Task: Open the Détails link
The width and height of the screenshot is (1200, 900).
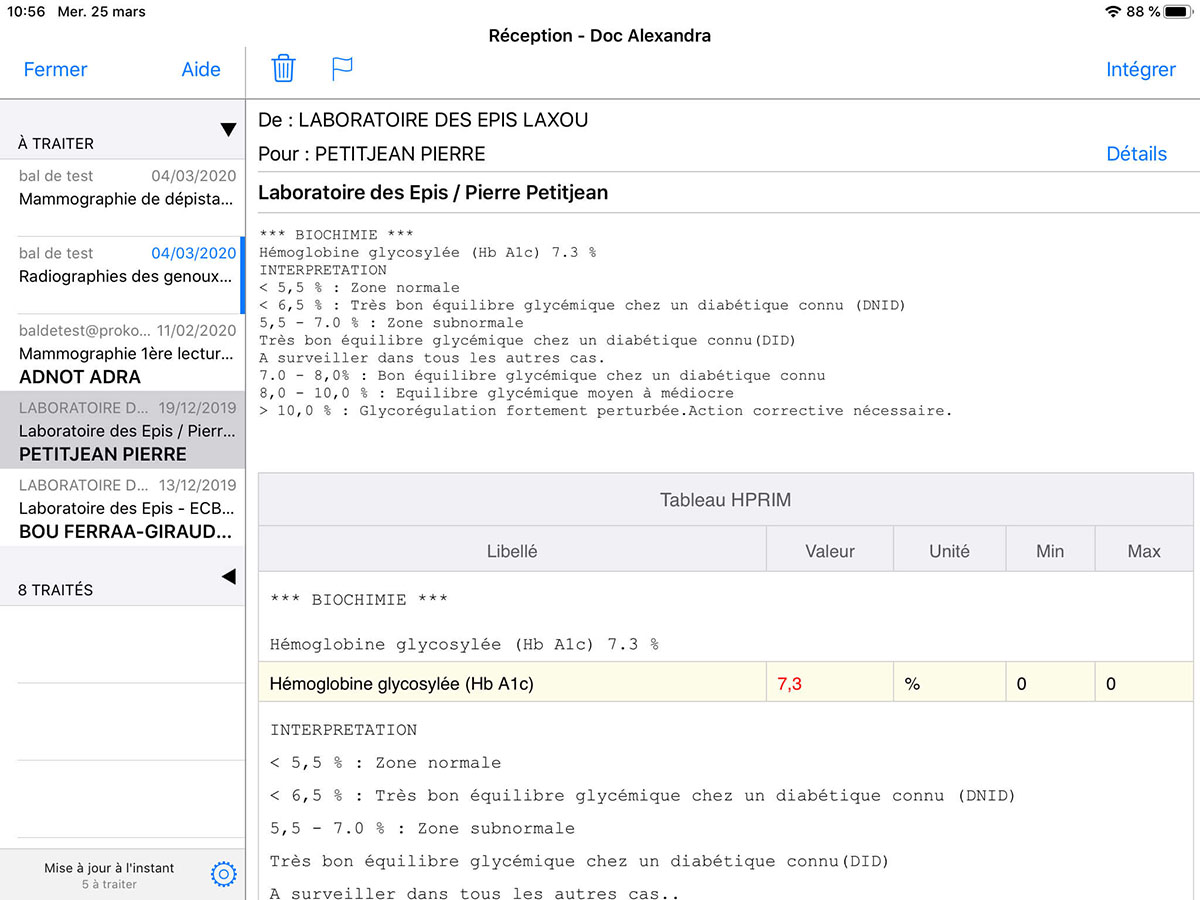Action: pyautogui.click(x=1136, y=154)
